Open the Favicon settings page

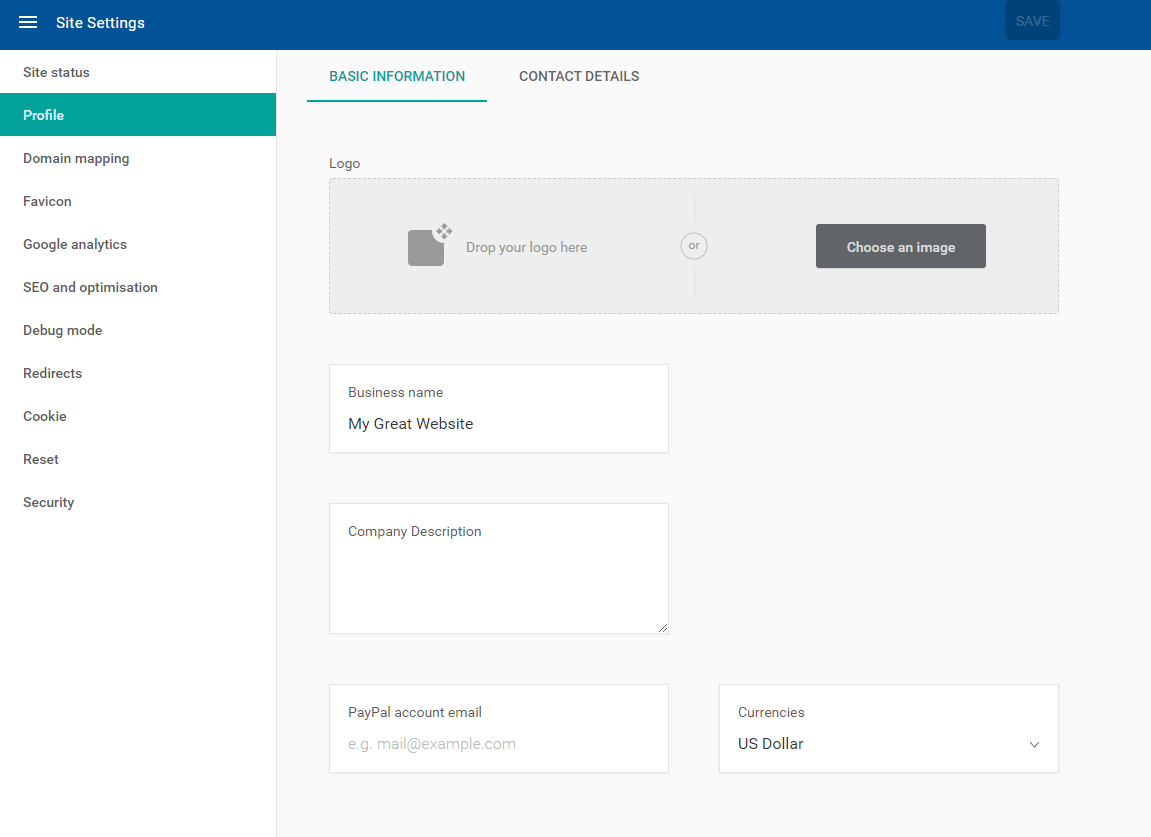click(x=47, y=201)
